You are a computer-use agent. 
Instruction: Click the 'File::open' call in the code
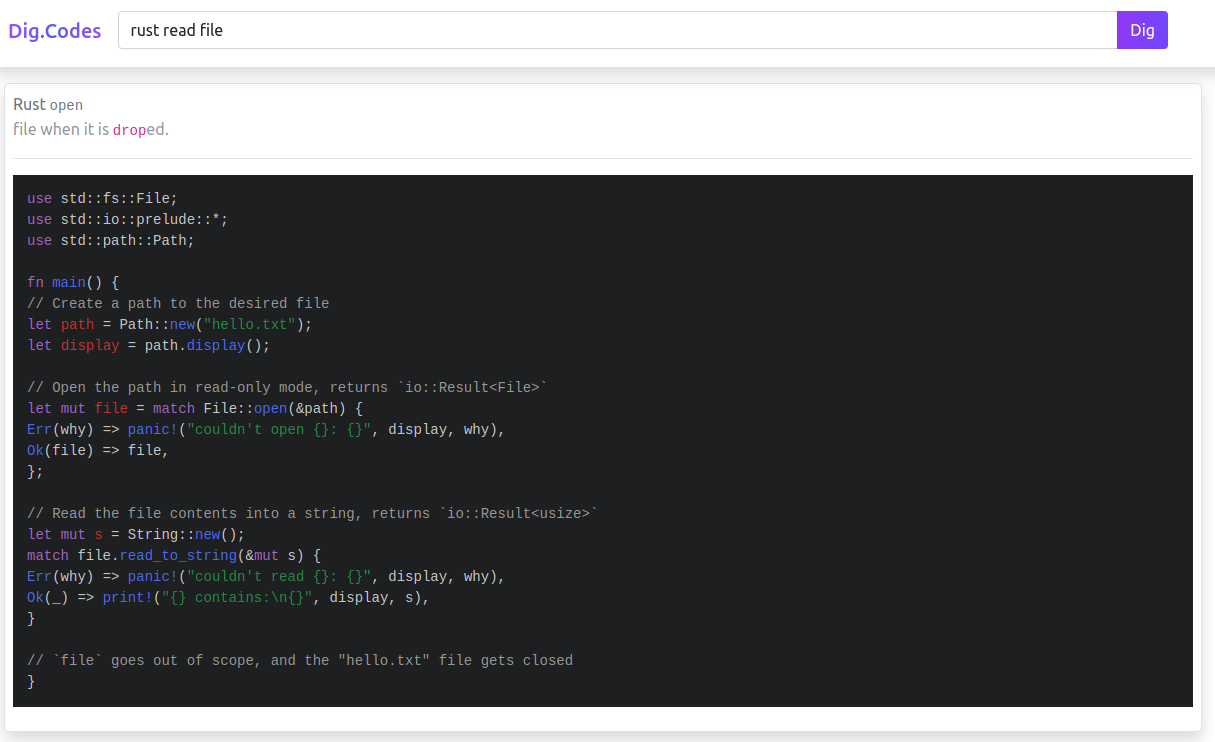tap(240, 408)
